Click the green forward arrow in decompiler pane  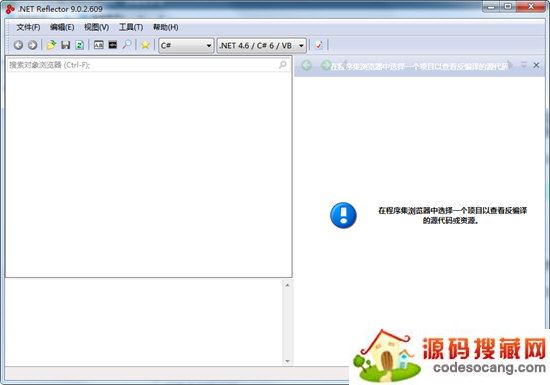pyautogui.click(x=326, y=65)
